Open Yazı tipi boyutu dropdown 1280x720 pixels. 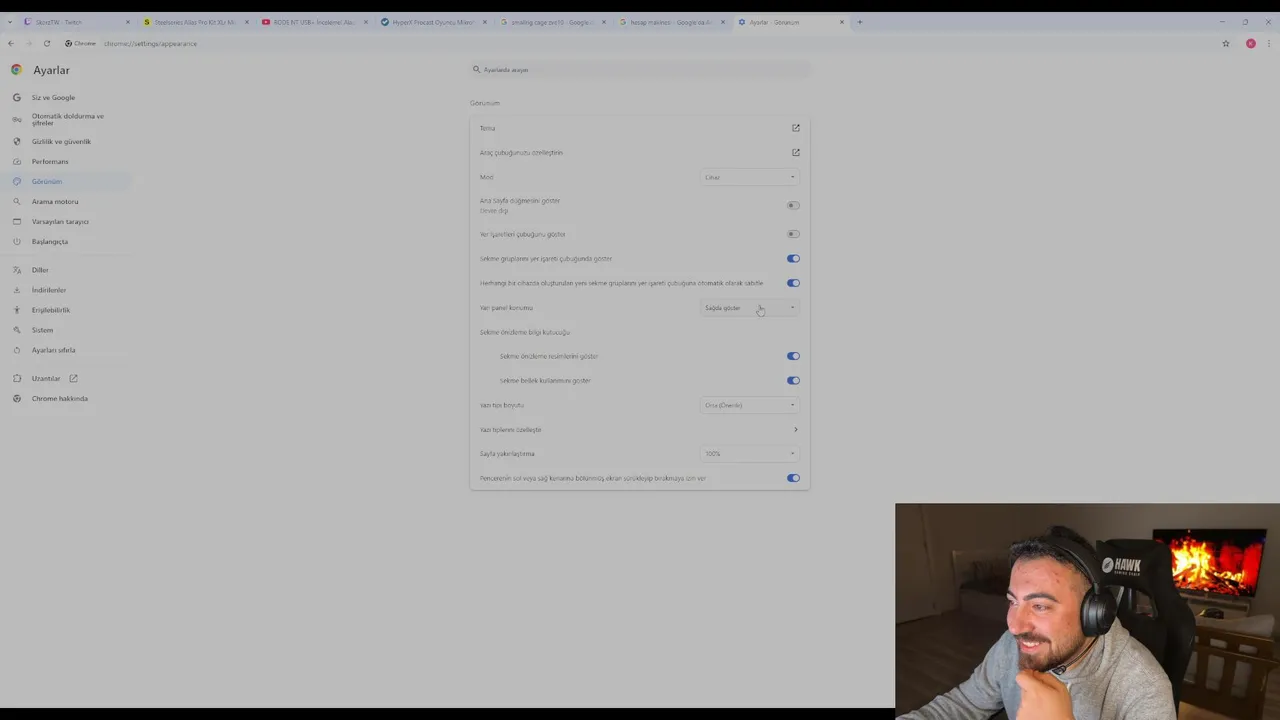click(750, 405)
